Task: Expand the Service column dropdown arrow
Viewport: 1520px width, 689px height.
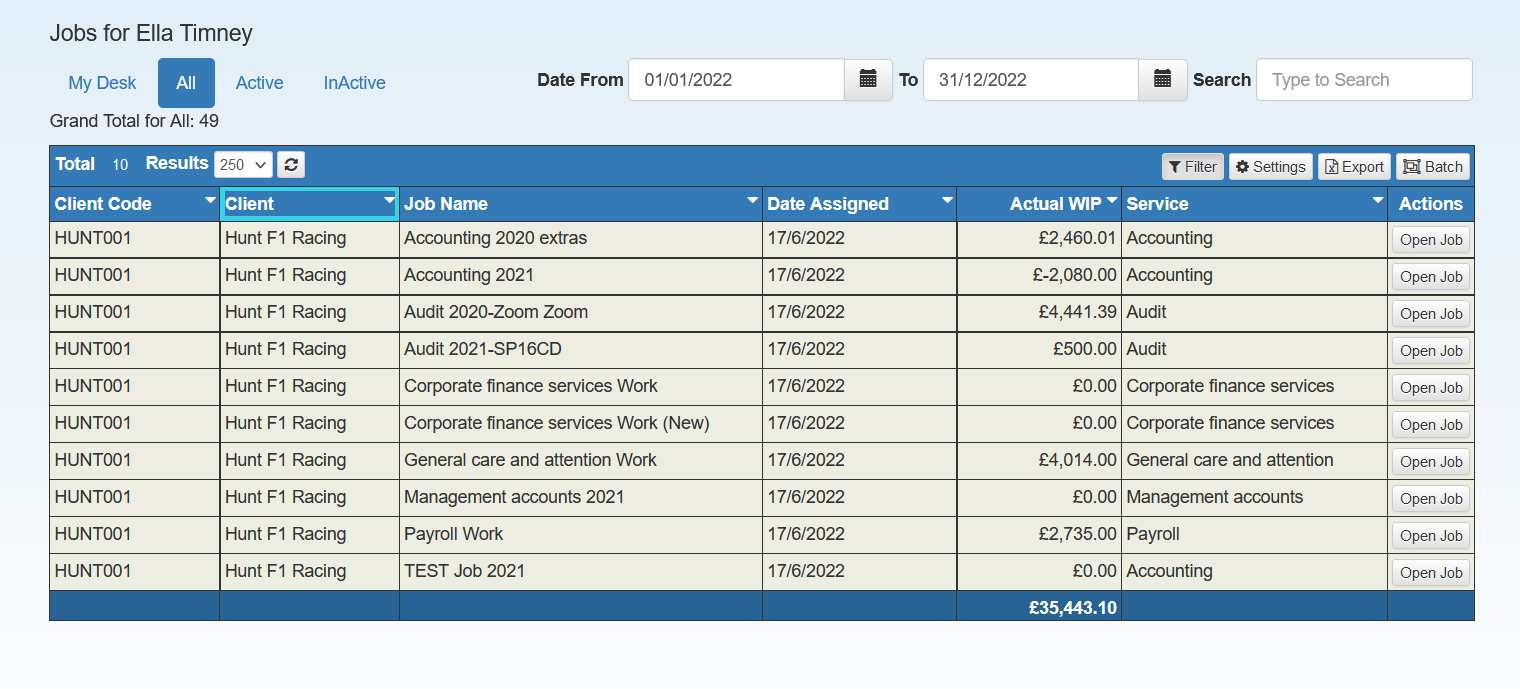Action: [1377, 201]
